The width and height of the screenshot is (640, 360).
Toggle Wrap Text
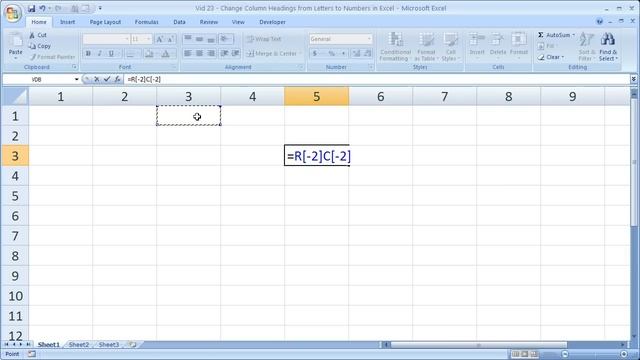point(264,39)
